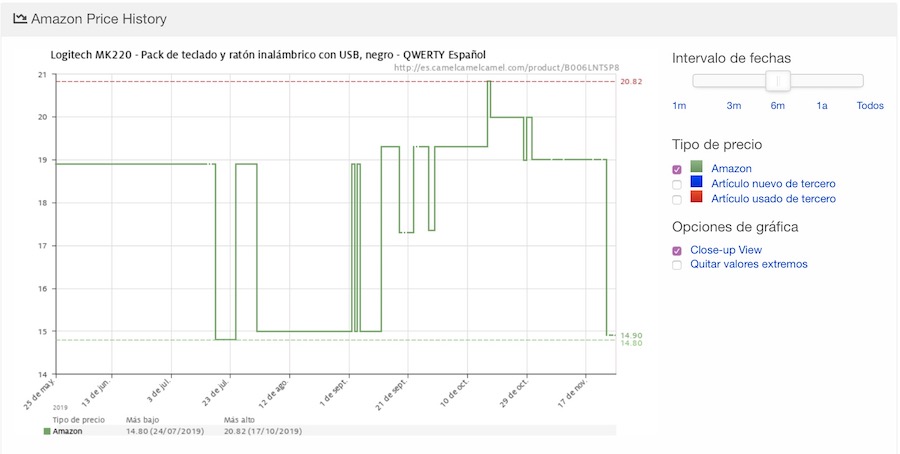Click the camelcamelcamel product URL in chart
Image resolution: width=900 pixels, height=454 pixels.
click(513, 68)
